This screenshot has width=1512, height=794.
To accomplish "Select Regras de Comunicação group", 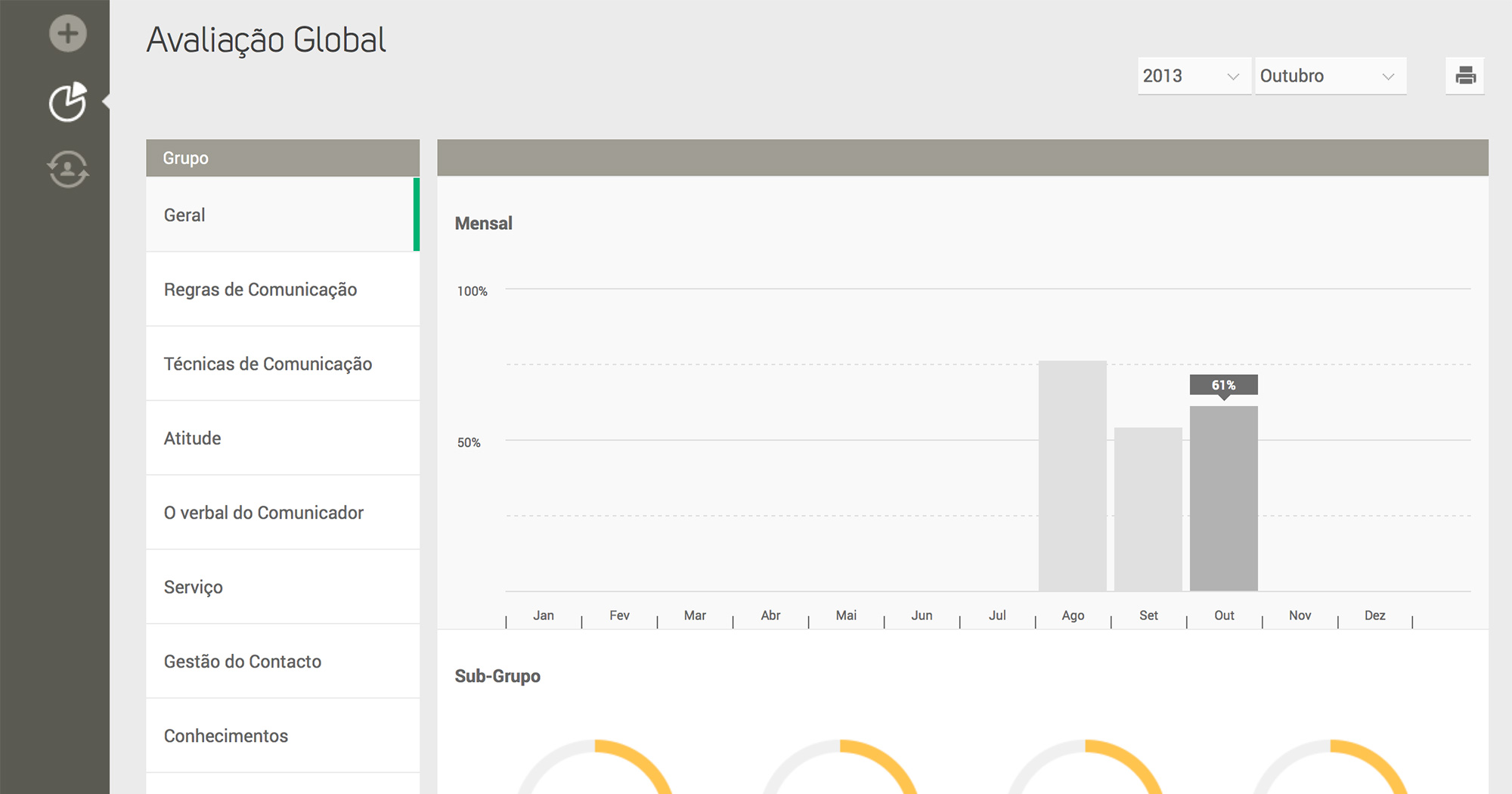I will tap(283, 290).
